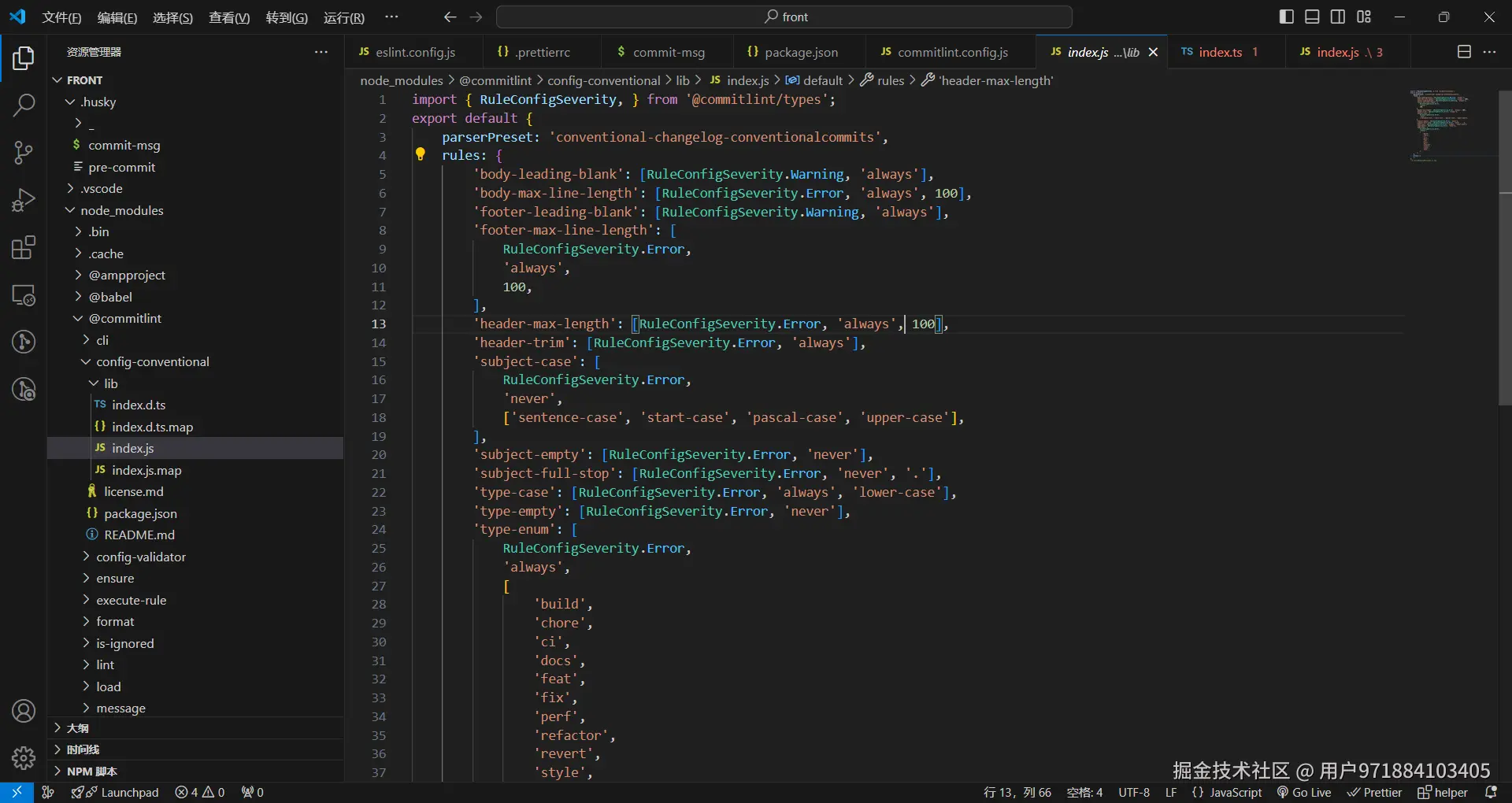Open the 文件(F) menu
Viewport: 1512px width, 803px height.
[61, 17]
